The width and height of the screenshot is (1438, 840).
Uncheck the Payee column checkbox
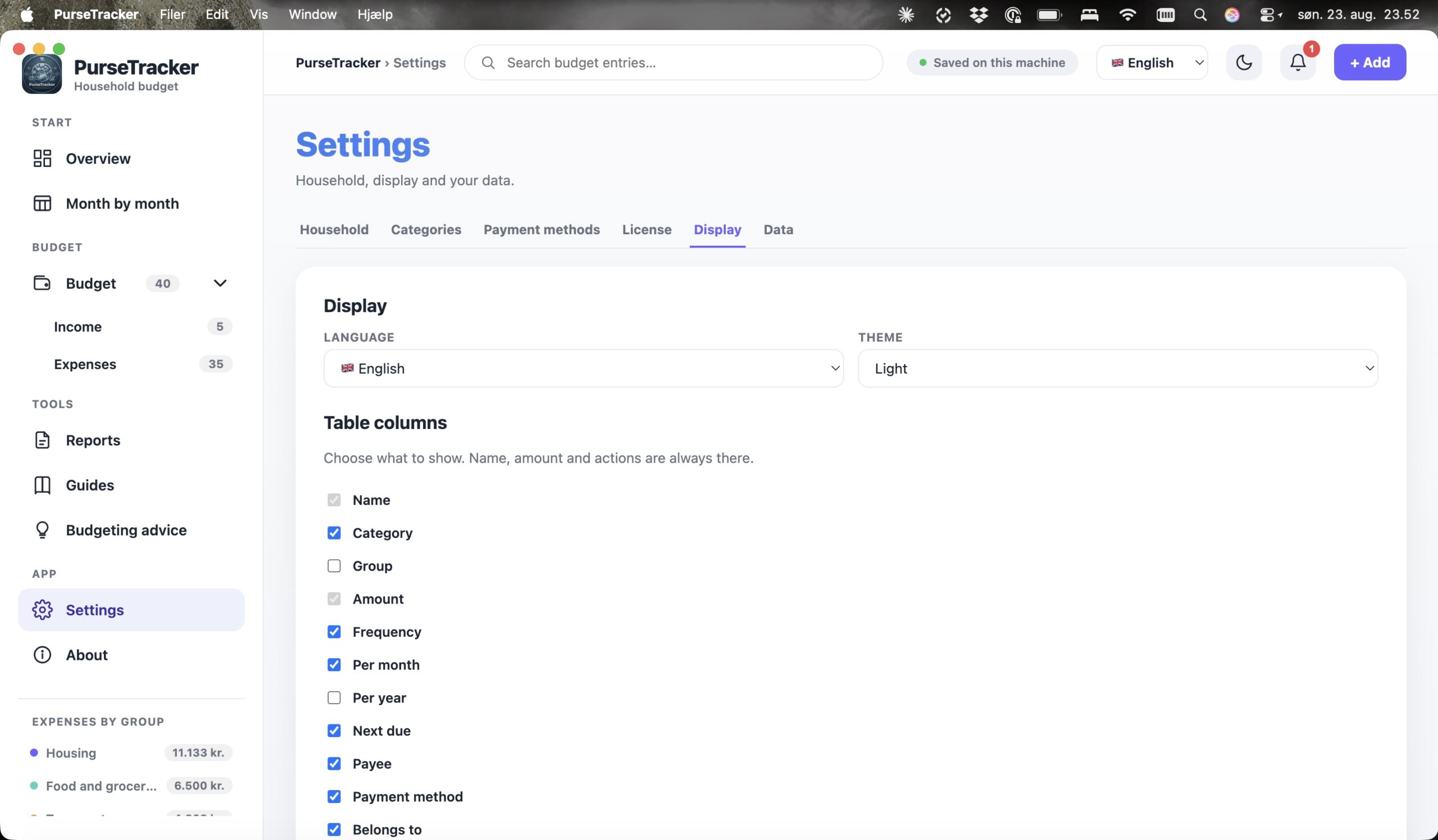[x=334, y=764]
